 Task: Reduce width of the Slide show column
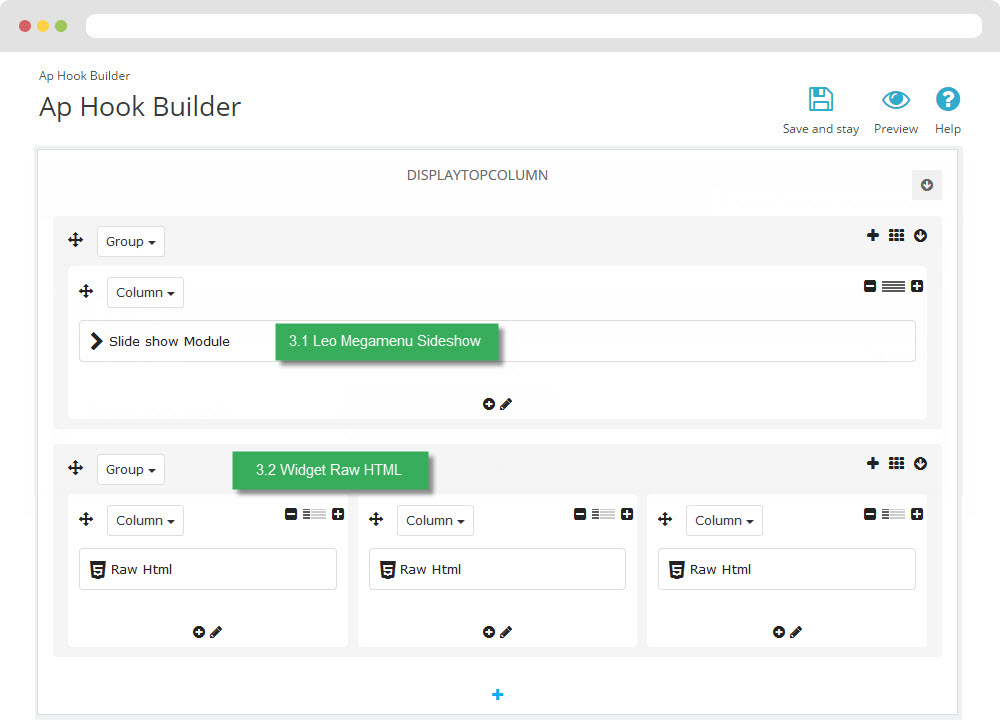870,286
